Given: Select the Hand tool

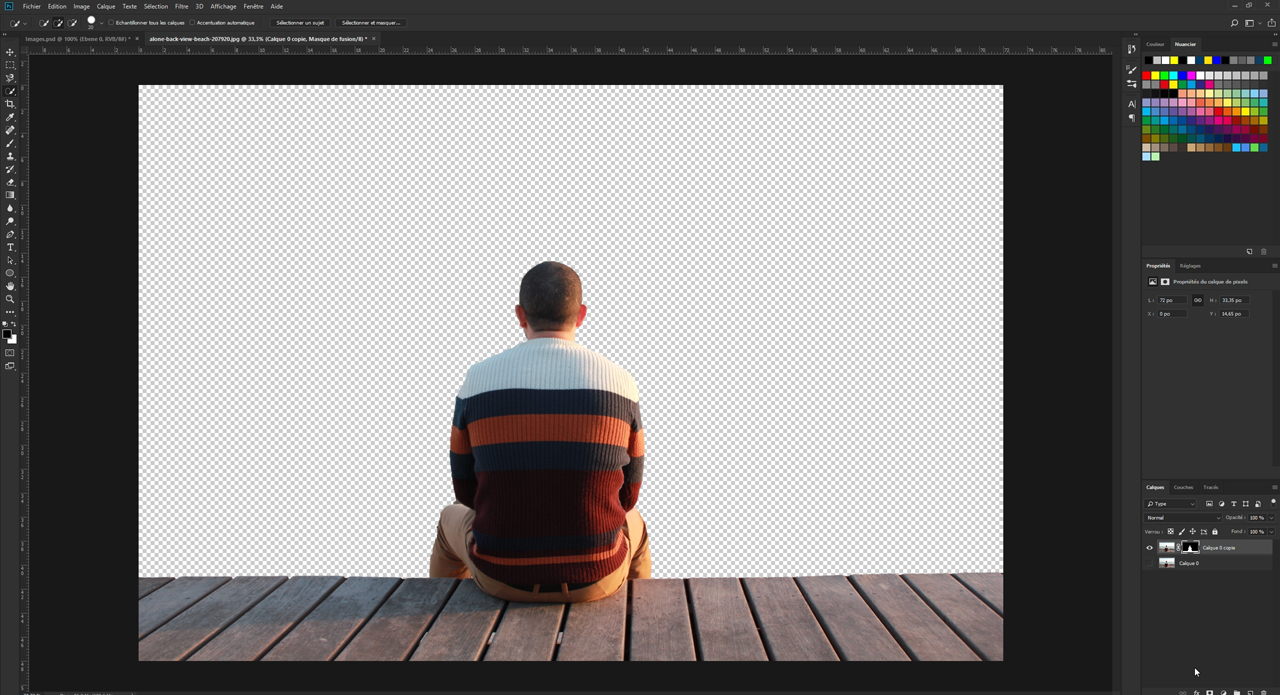Looking at the screenshot, I should coord(10,286).
